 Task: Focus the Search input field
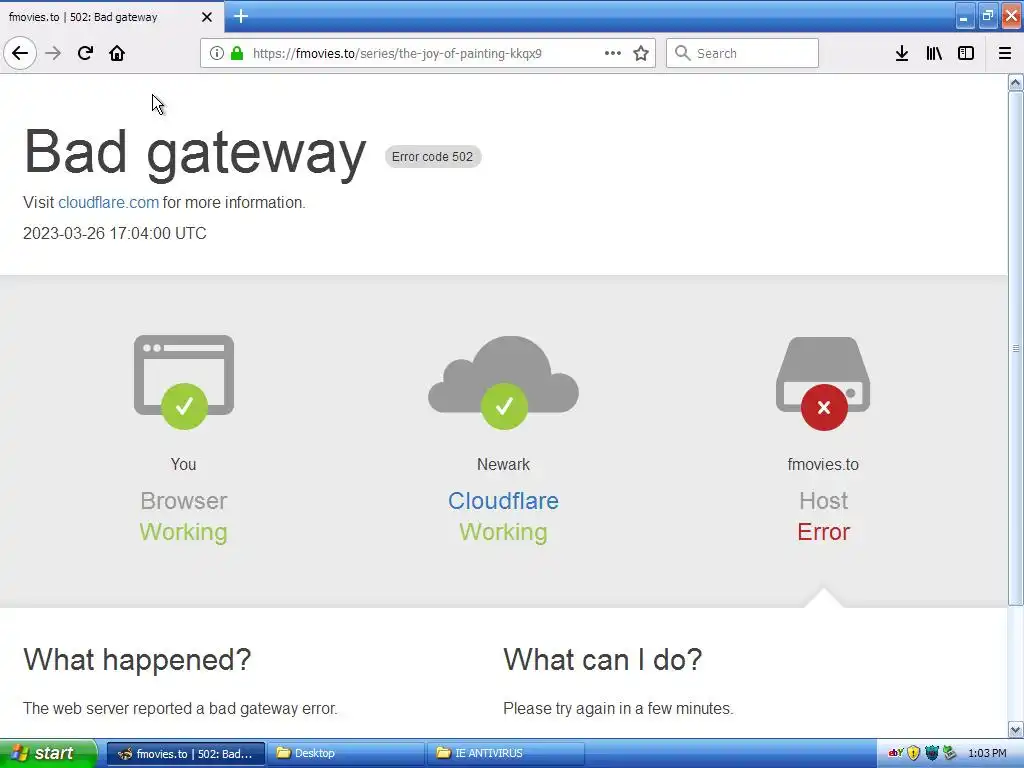[742, 54]
